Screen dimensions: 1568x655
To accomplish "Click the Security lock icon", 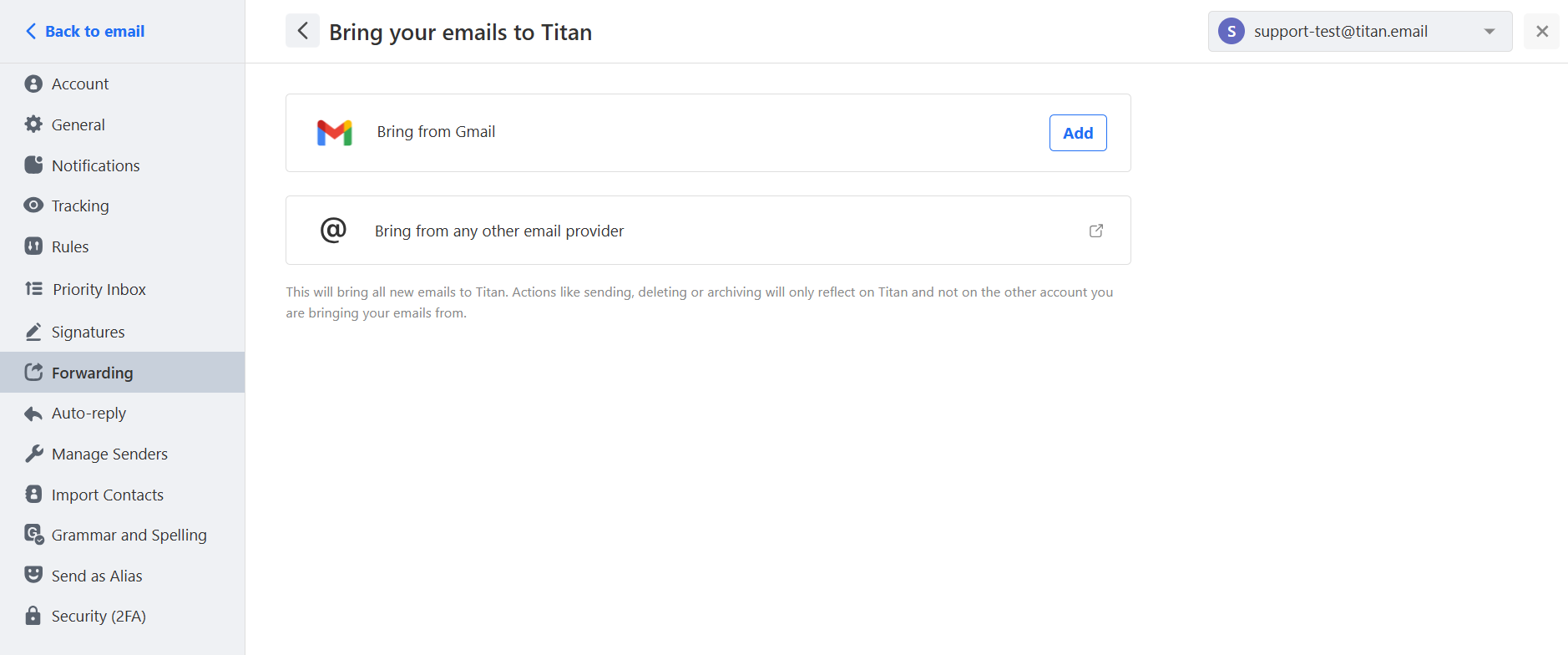I will 33,616.
